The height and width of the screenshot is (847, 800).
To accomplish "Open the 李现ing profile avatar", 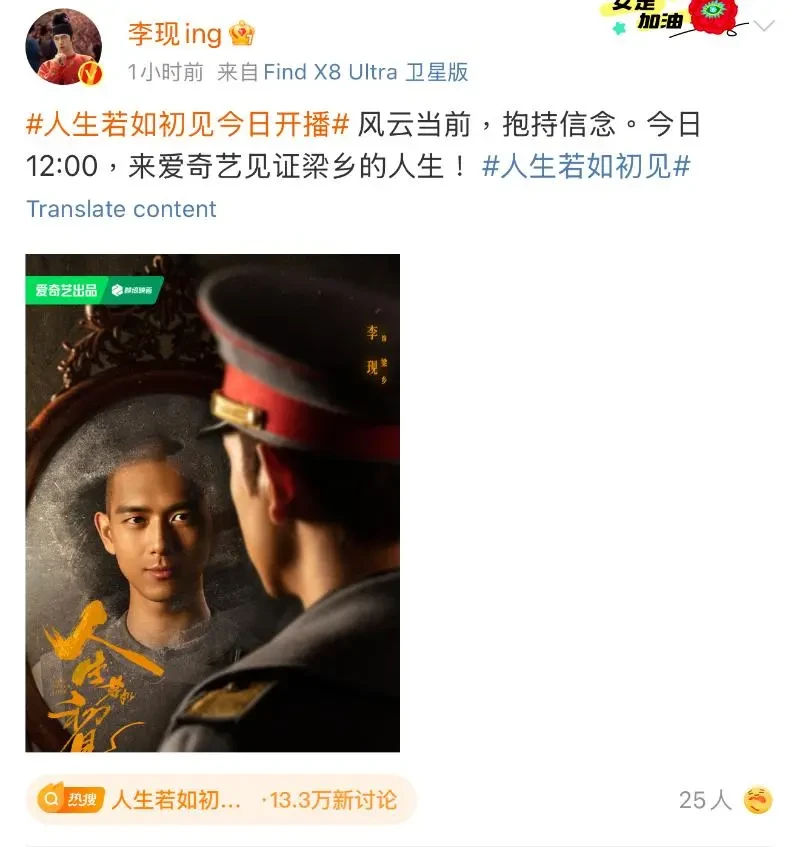I will (x=64, y=46).
